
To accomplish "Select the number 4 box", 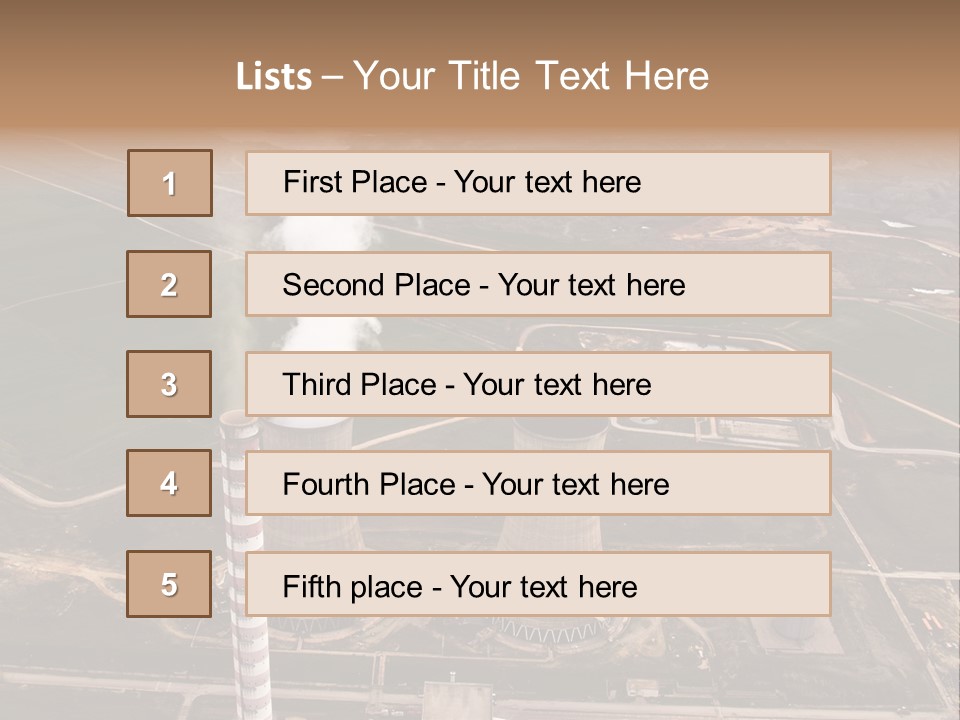I will pos(170,483).
